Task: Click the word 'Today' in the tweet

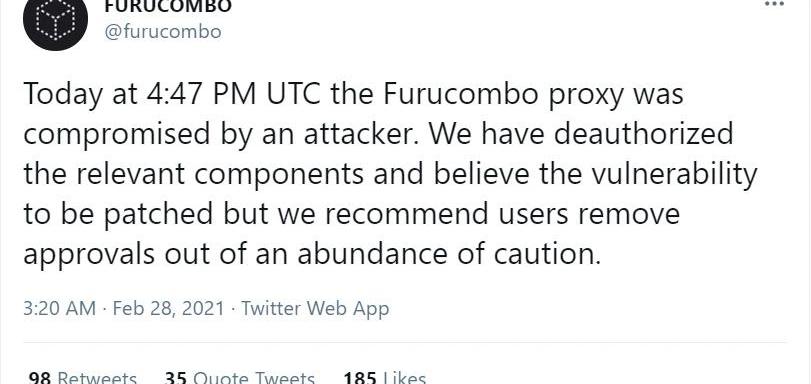Action: click(63, 95)
